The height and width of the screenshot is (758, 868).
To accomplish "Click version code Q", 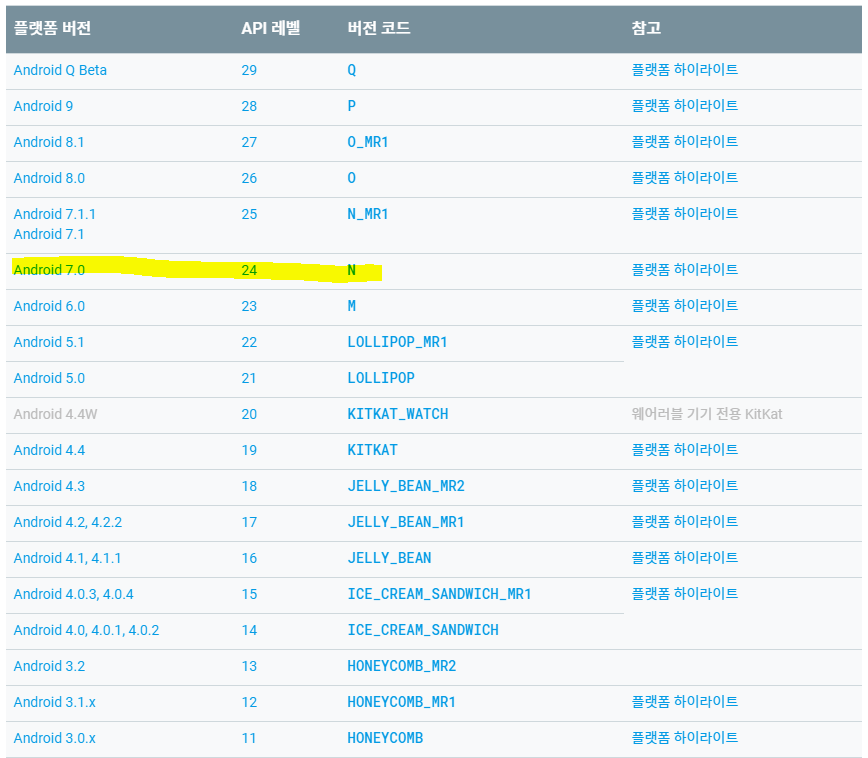I will (352, 70).
